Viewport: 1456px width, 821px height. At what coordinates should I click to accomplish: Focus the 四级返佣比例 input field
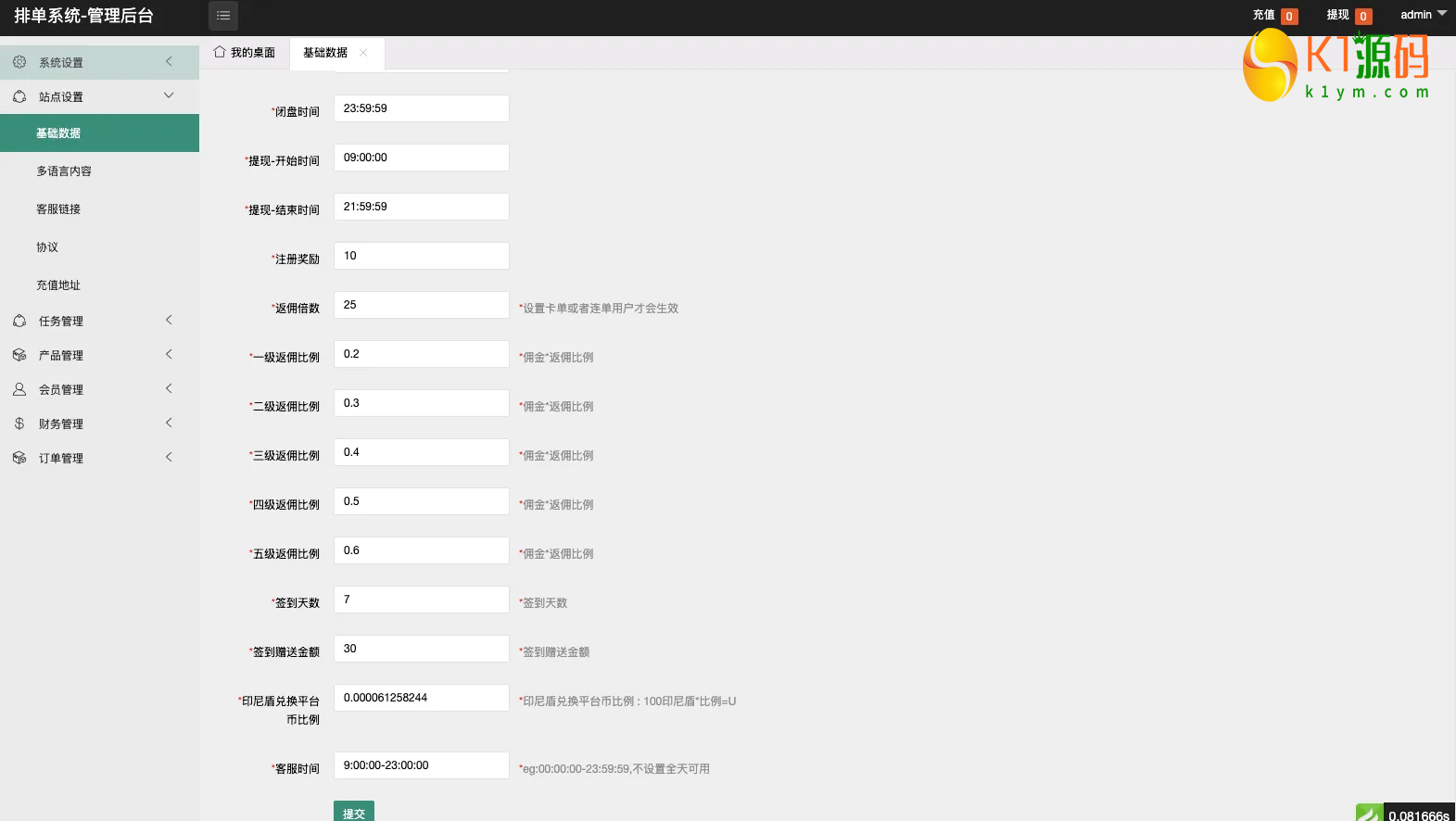[x=422, y=501]
